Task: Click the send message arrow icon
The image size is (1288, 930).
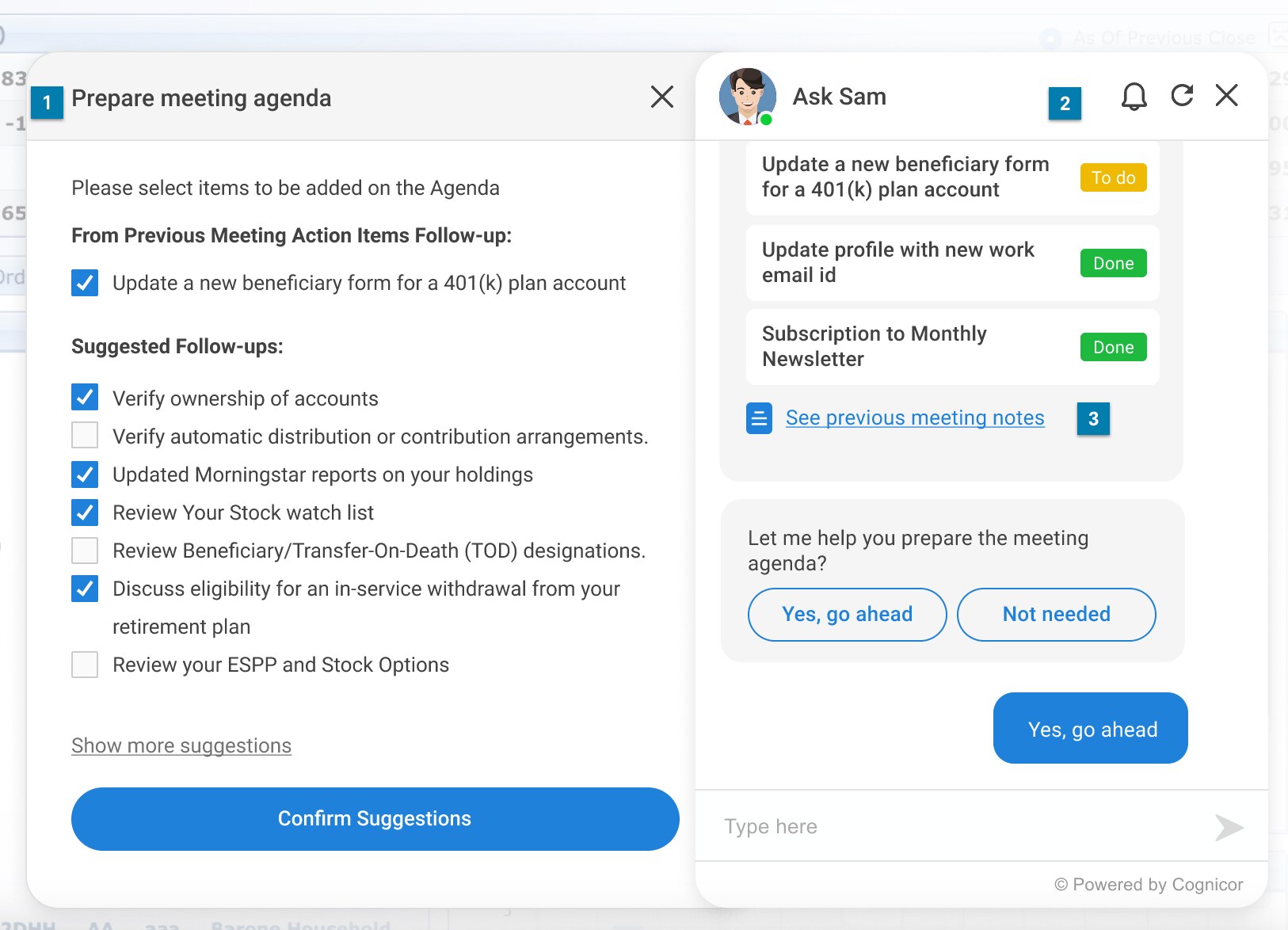Action: pyautogui.click(x=1229, y=827)
